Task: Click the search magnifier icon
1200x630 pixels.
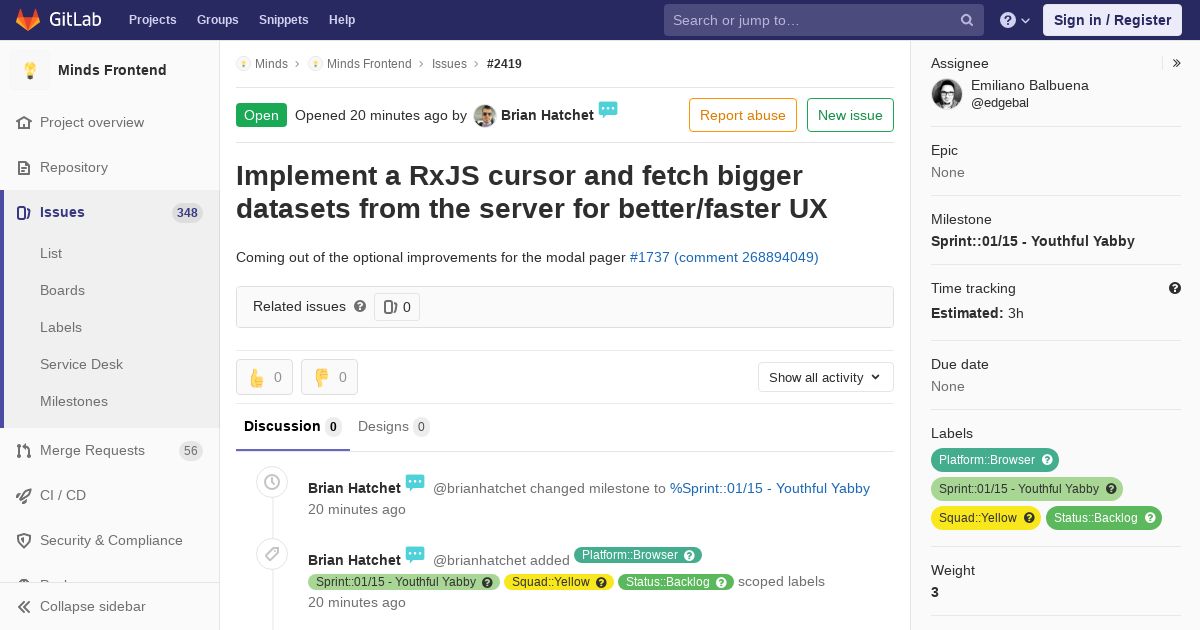Action: (967, 20)
